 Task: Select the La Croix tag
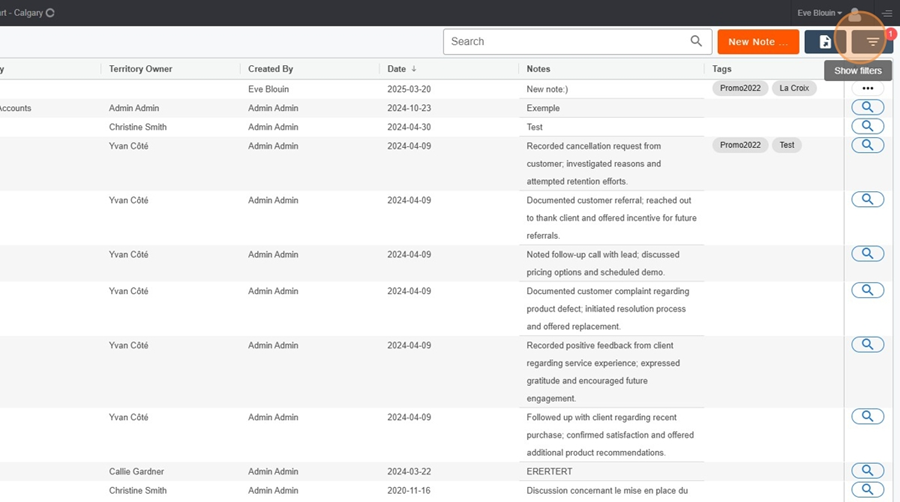(794, 88)
